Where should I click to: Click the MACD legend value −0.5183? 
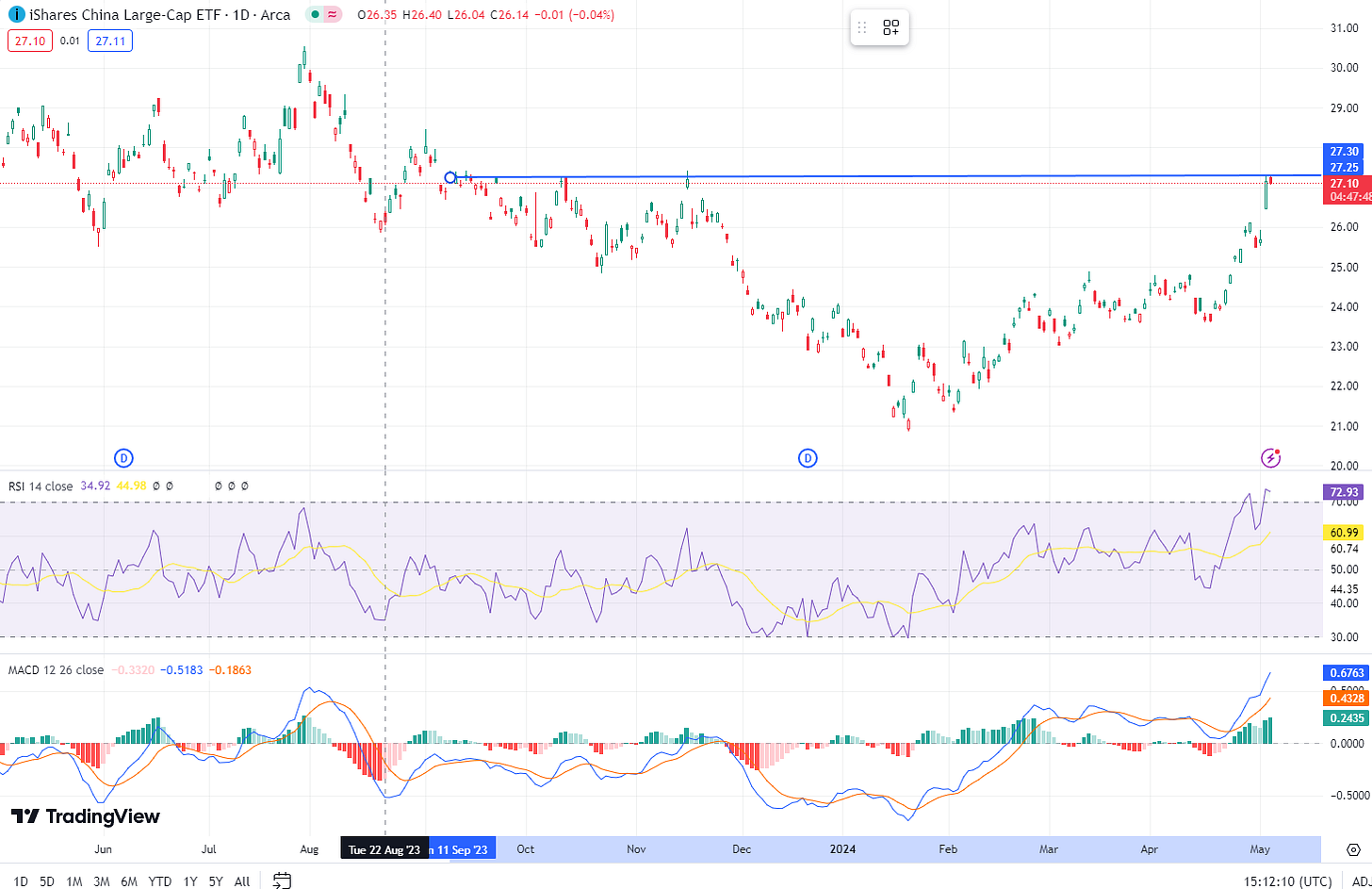pyautogui.click(x=181, y=670)
